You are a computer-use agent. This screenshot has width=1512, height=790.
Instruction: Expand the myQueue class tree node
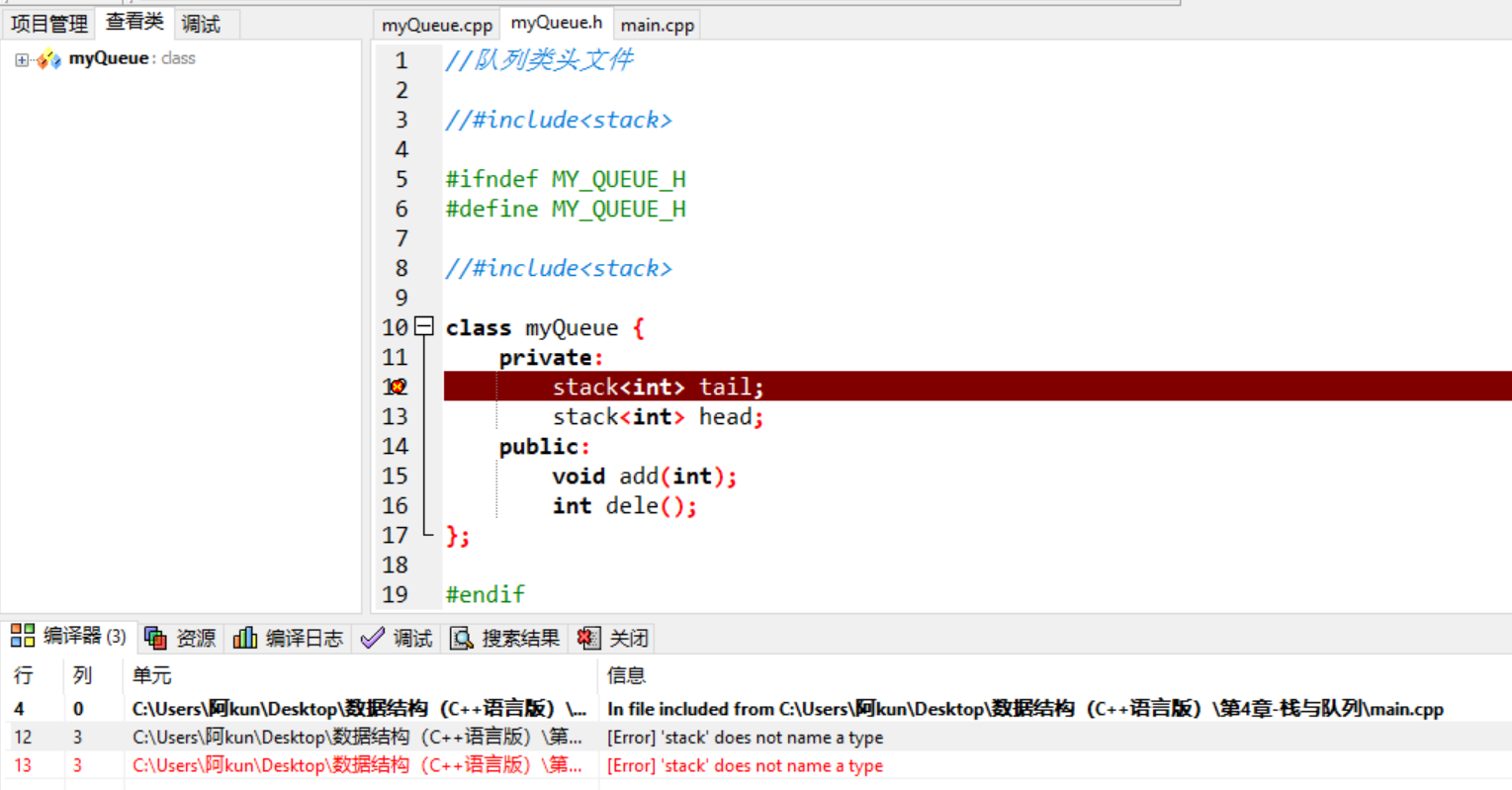pyautogui.click(x=22, y=60)
